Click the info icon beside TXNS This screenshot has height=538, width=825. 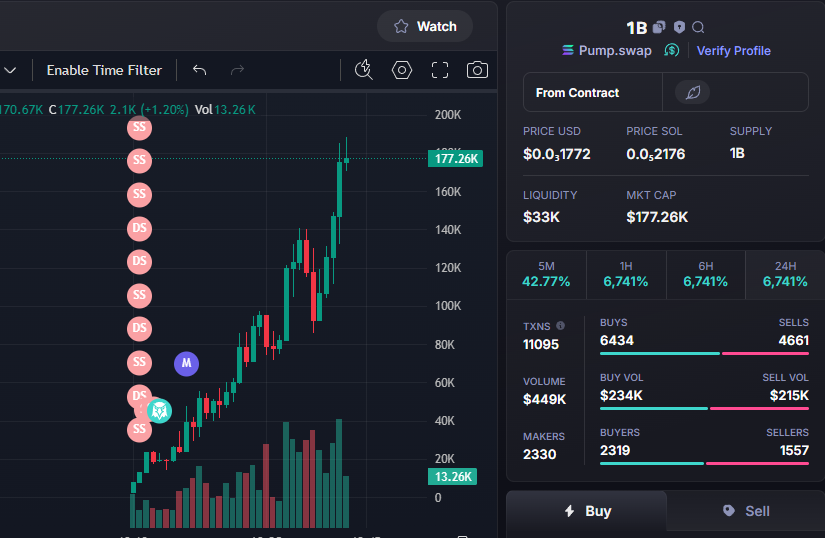tap(560, 326)
